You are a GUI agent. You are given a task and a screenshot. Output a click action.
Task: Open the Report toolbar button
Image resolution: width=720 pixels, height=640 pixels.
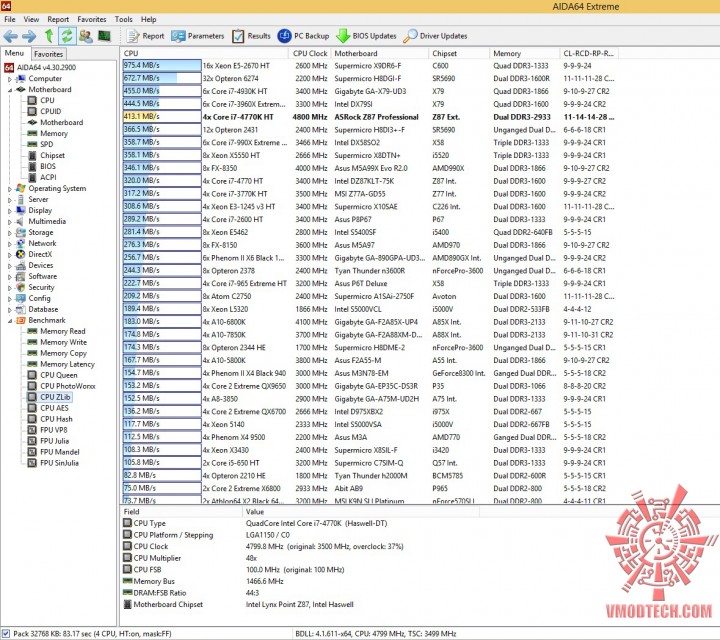[146, 36]
